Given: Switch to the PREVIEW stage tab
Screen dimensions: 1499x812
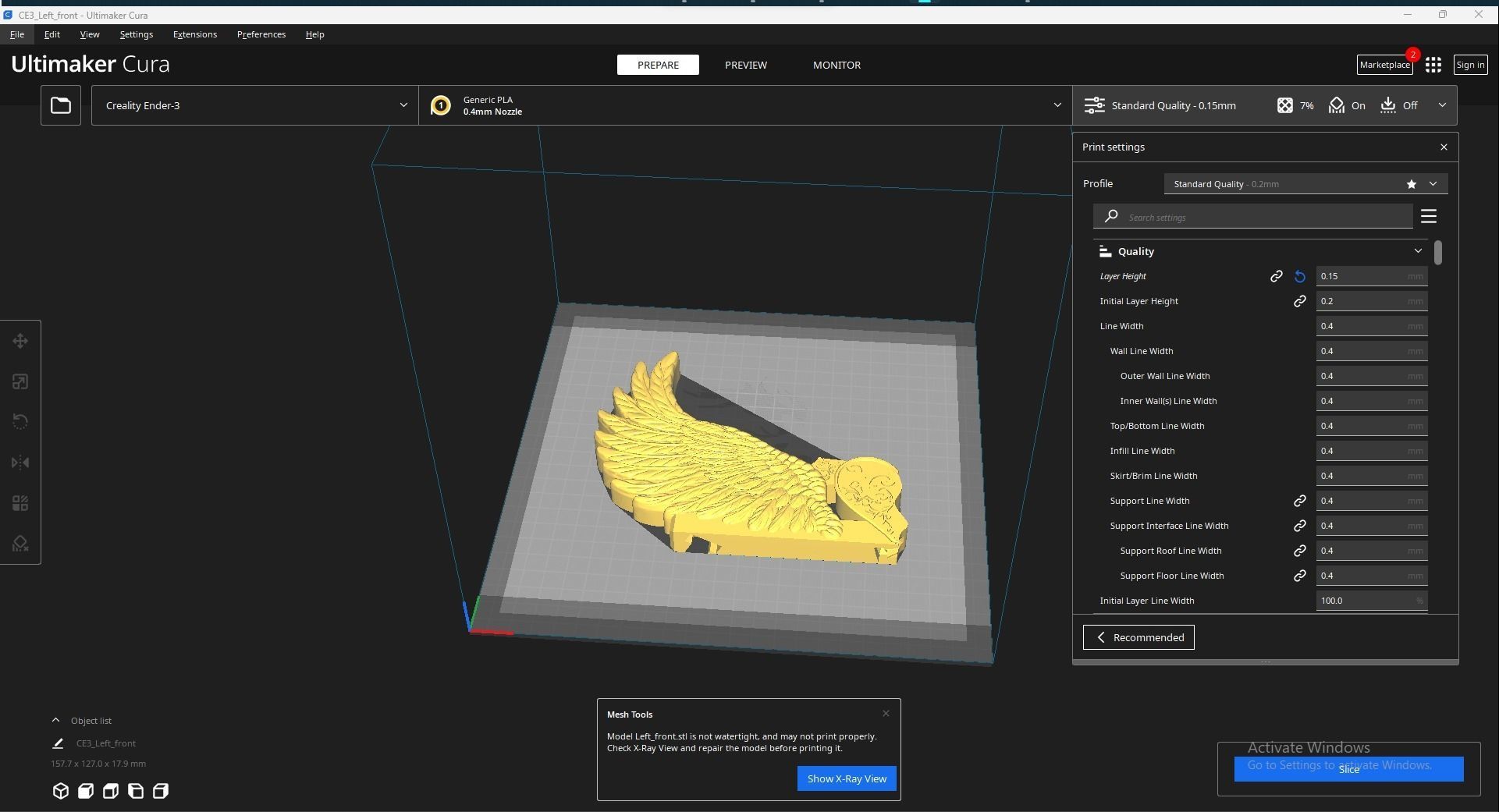Looking at the screenshot, I should tap(746, 65).
